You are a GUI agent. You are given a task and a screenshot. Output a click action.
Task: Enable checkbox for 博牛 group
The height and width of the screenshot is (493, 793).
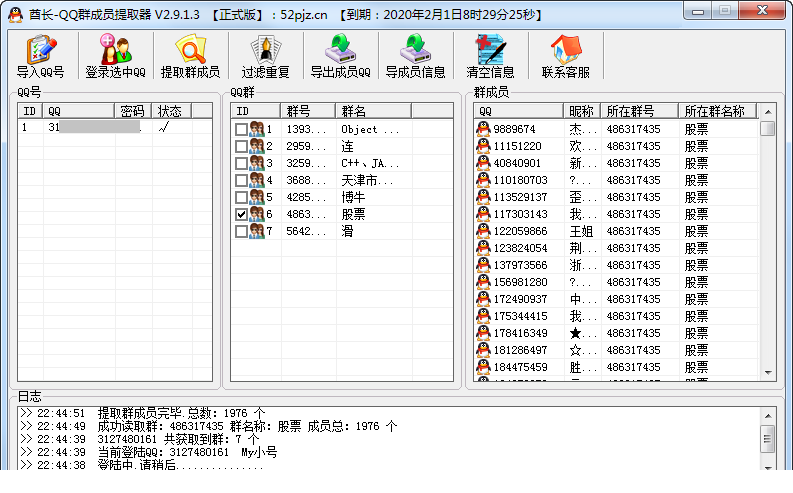coord(241,197)
